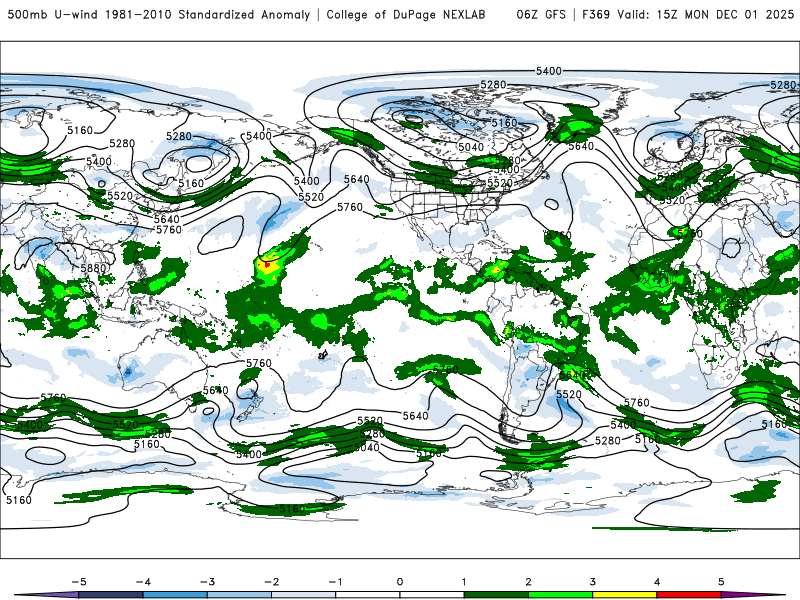This screenshot has height=600, width=800.
Task: Click the red 4-to-5 colorbar segment
Action: point(689,595)
